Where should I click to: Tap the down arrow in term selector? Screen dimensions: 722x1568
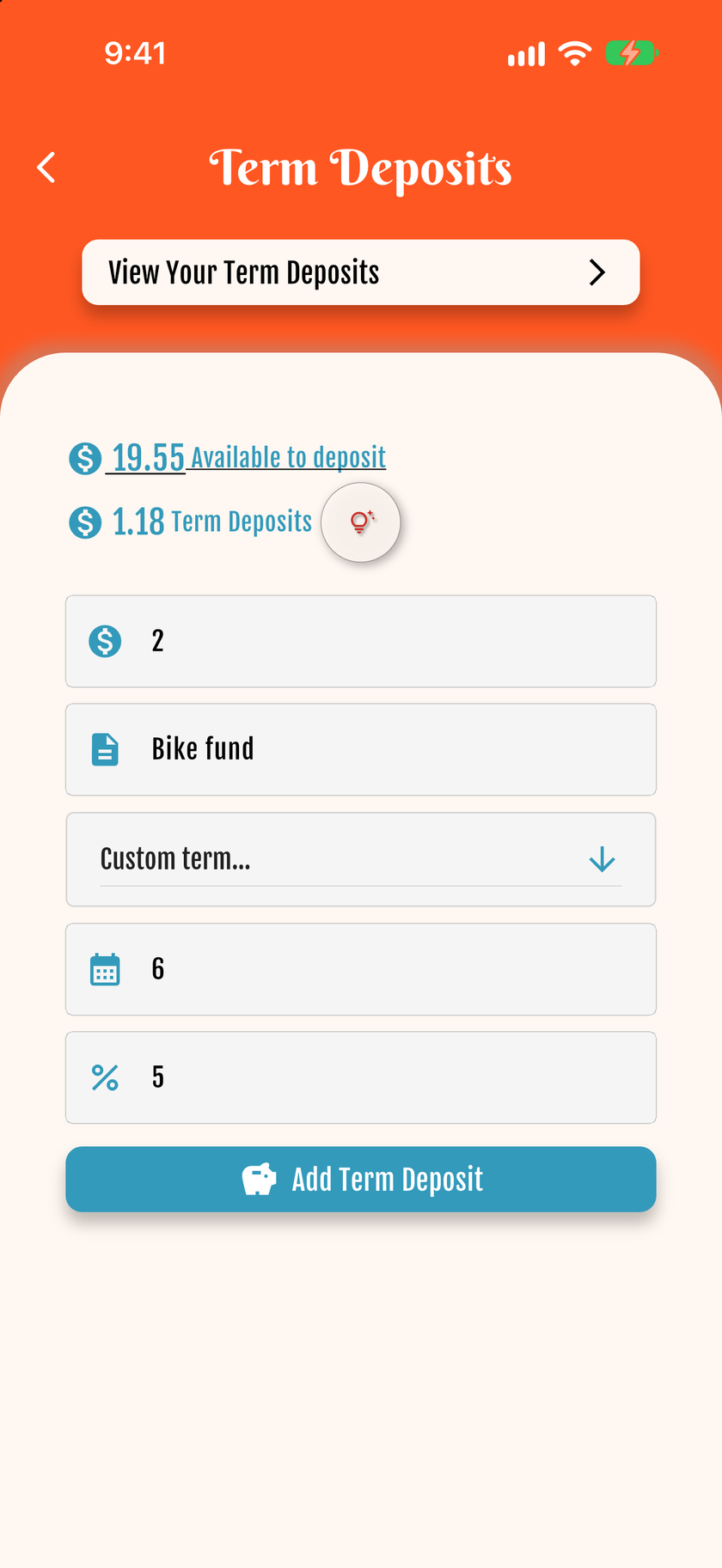pos(603,859)
